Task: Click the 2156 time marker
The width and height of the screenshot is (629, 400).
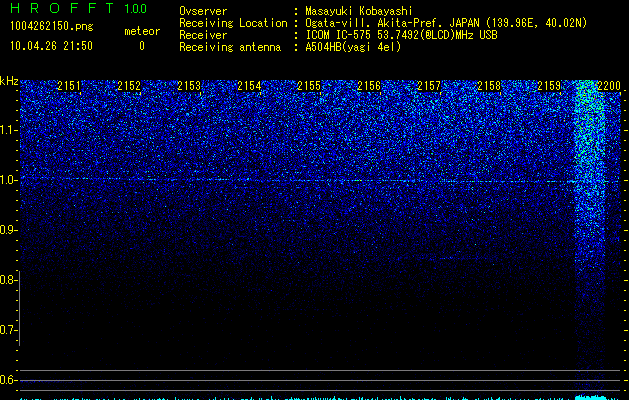Action: (x=369, y=86)
